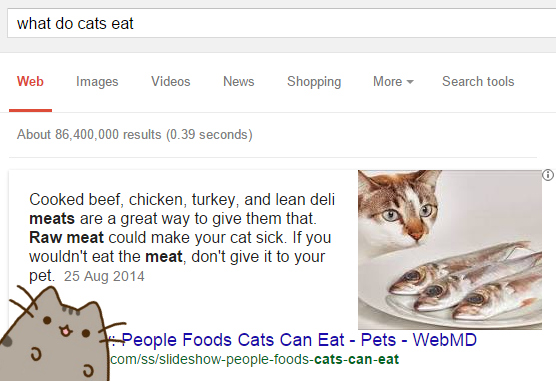Click the info icon beside the featured snippet
556x381 pixels.
point(548,175)
